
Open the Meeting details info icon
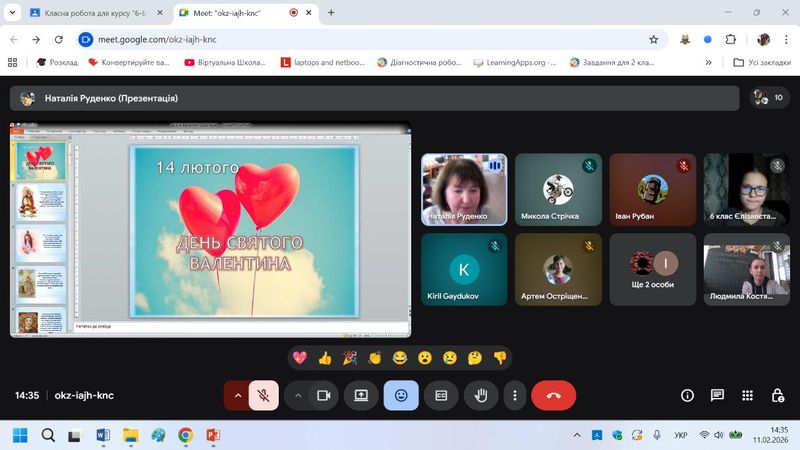point(687,395)
